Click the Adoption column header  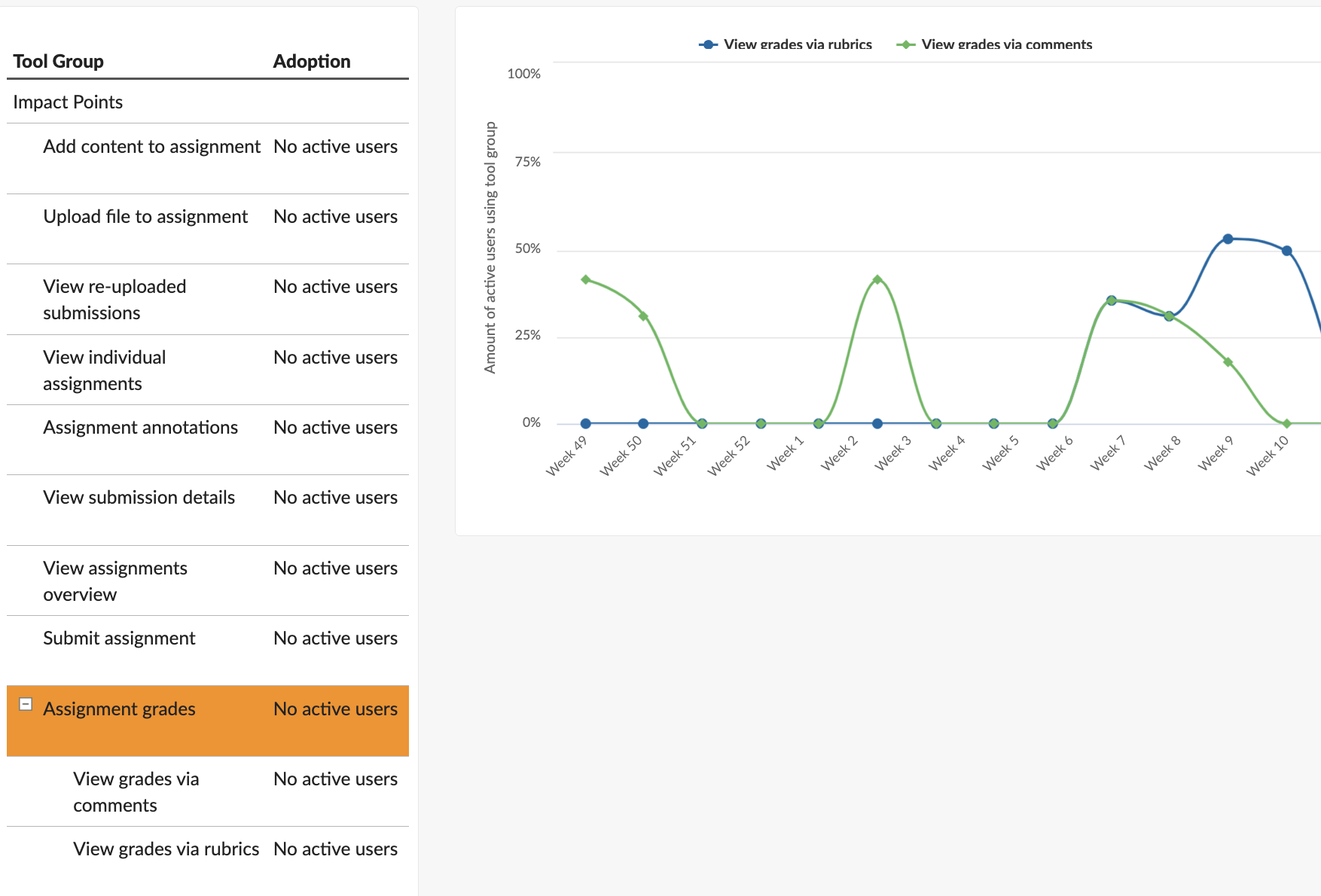(312, 62)
